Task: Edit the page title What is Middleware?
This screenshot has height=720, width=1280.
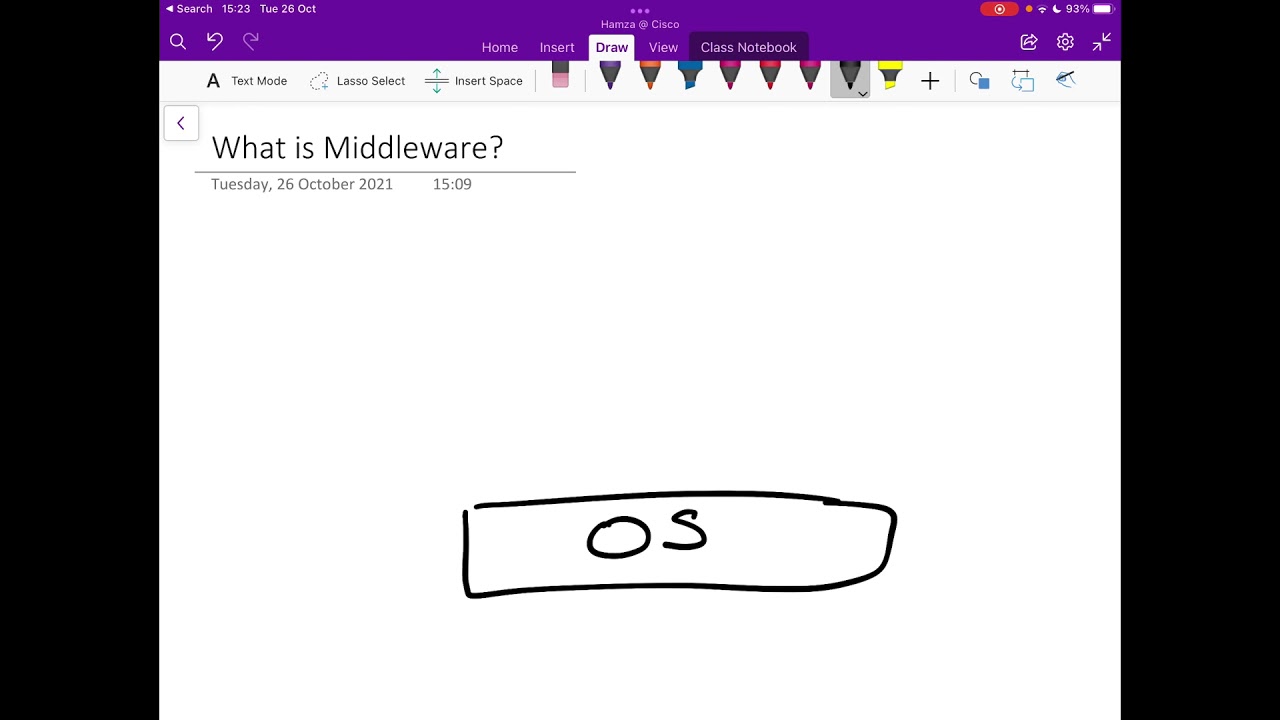Action: (x=357, y=148)
